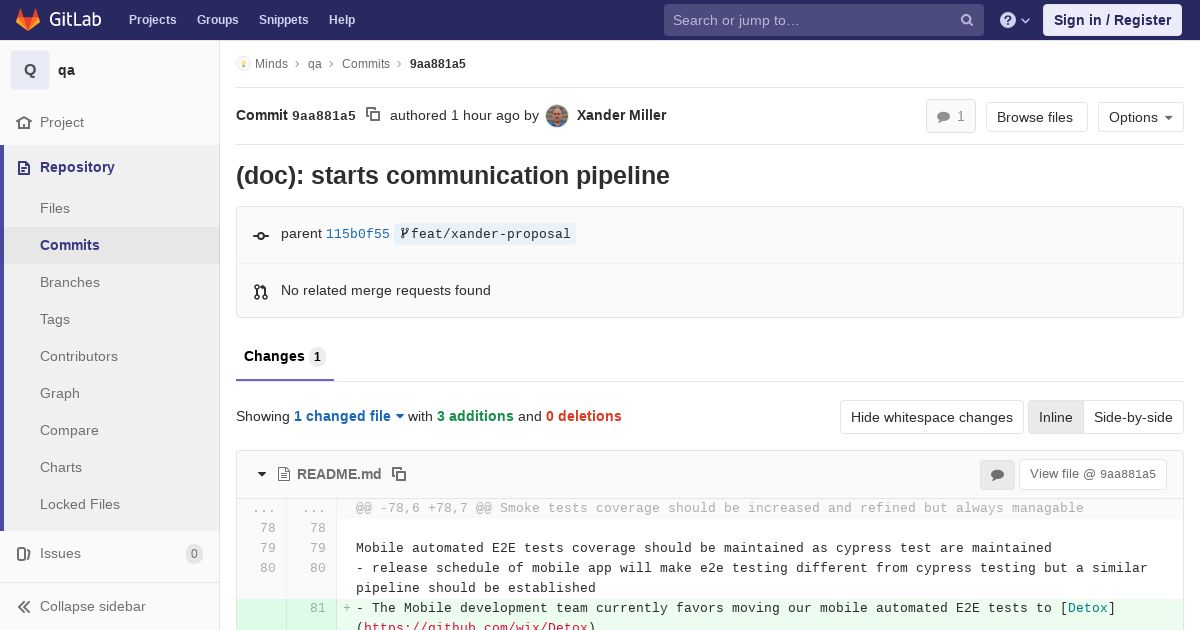Switch diff to Side-by-side view
The width and height of the screenshot is (1200, 630).
[x=1133, y=417]
